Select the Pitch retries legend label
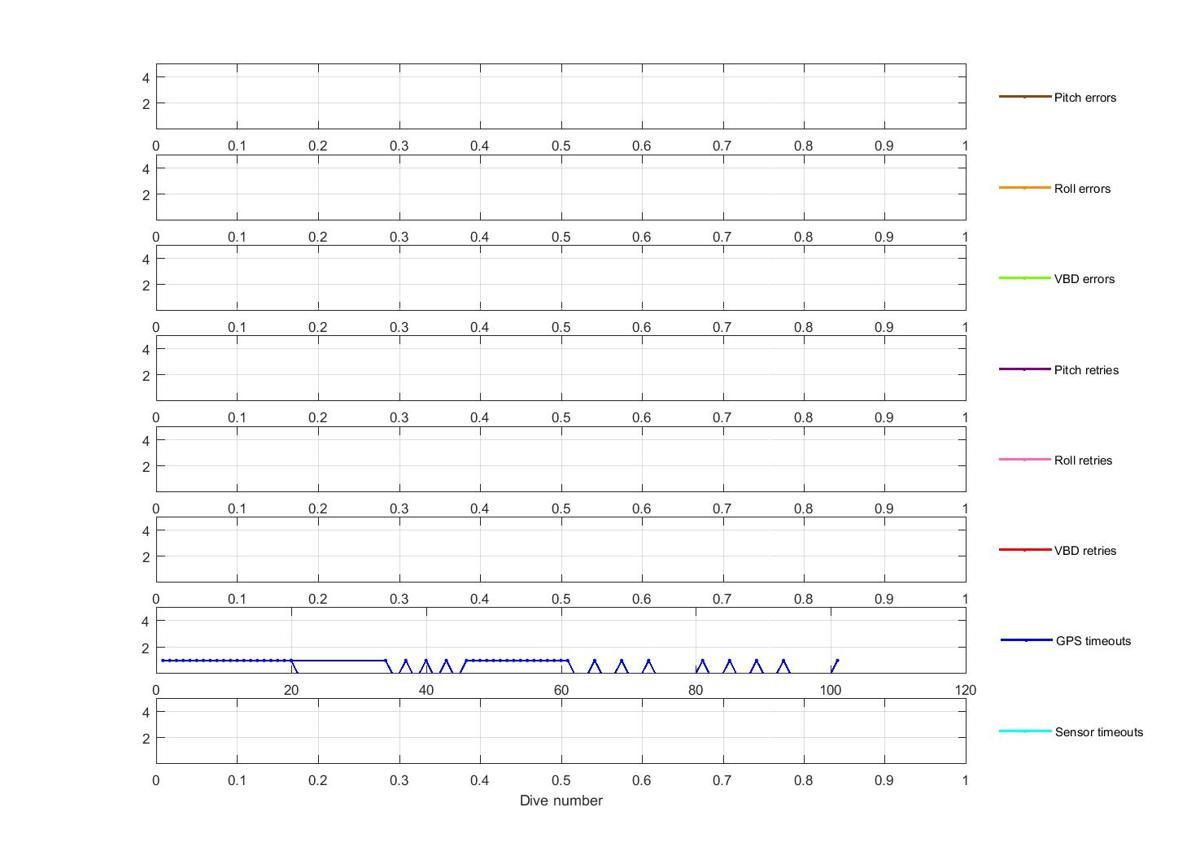 [x=1086, y=370]
